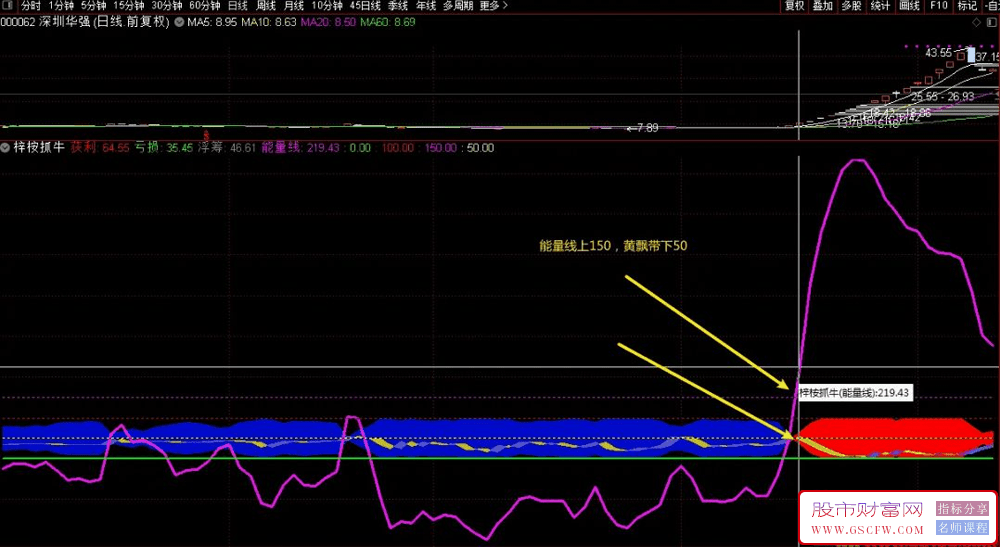Switch to 1分钟 period

tap(61, 6)
